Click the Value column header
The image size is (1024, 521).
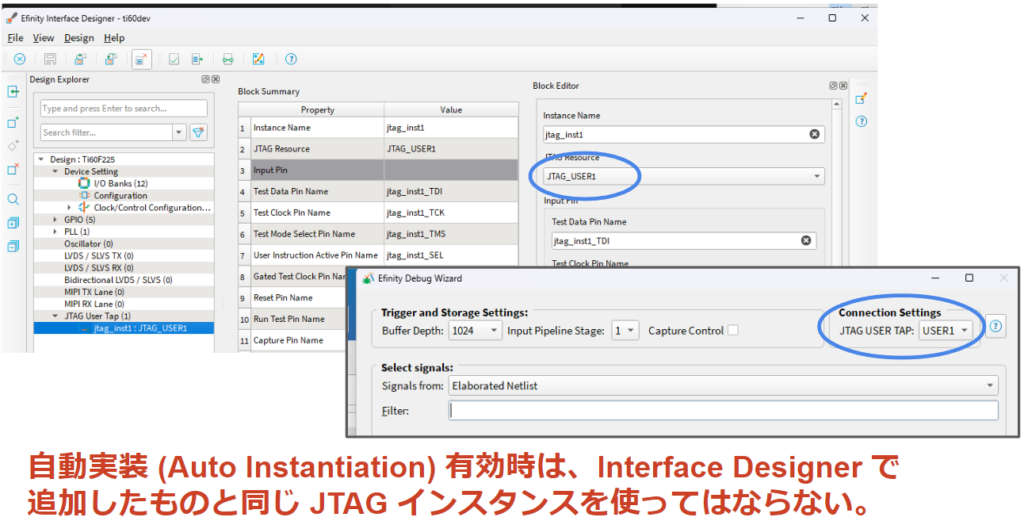(451, 110)
